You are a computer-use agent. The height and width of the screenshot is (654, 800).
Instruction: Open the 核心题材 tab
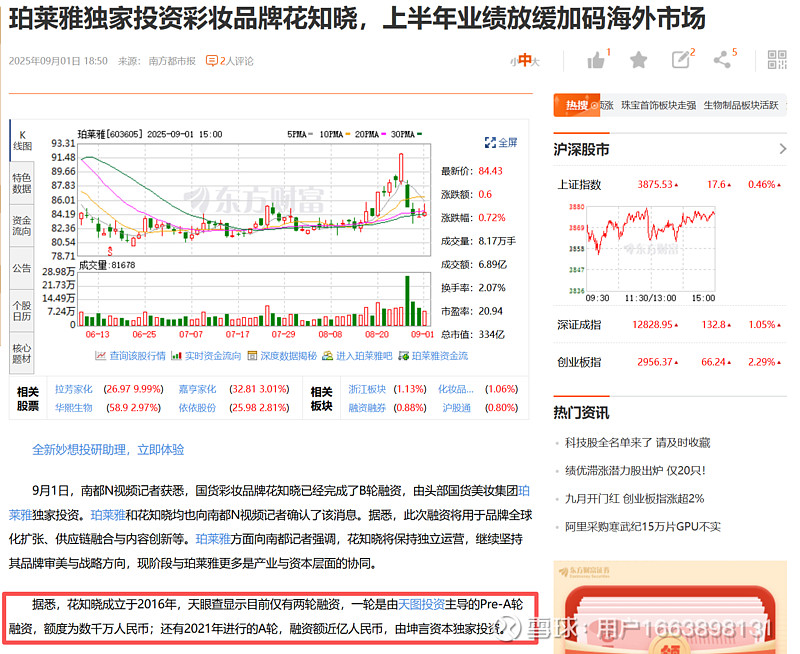point(22,353)
